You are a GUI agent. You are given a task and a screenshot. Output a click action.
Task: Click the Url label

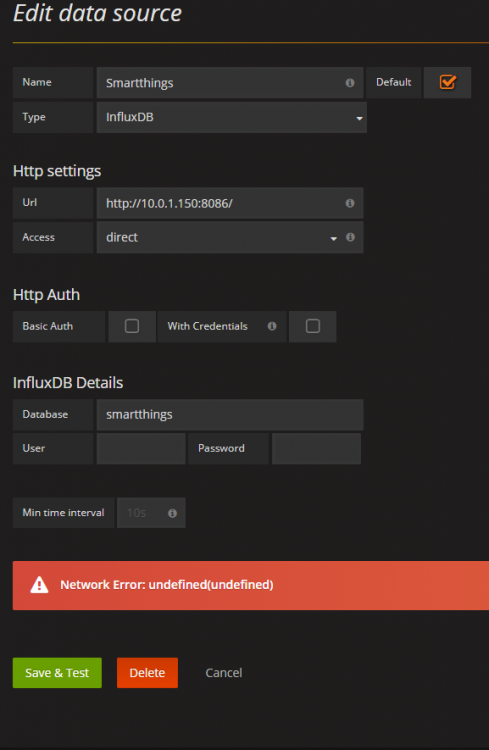pos(30,202)
